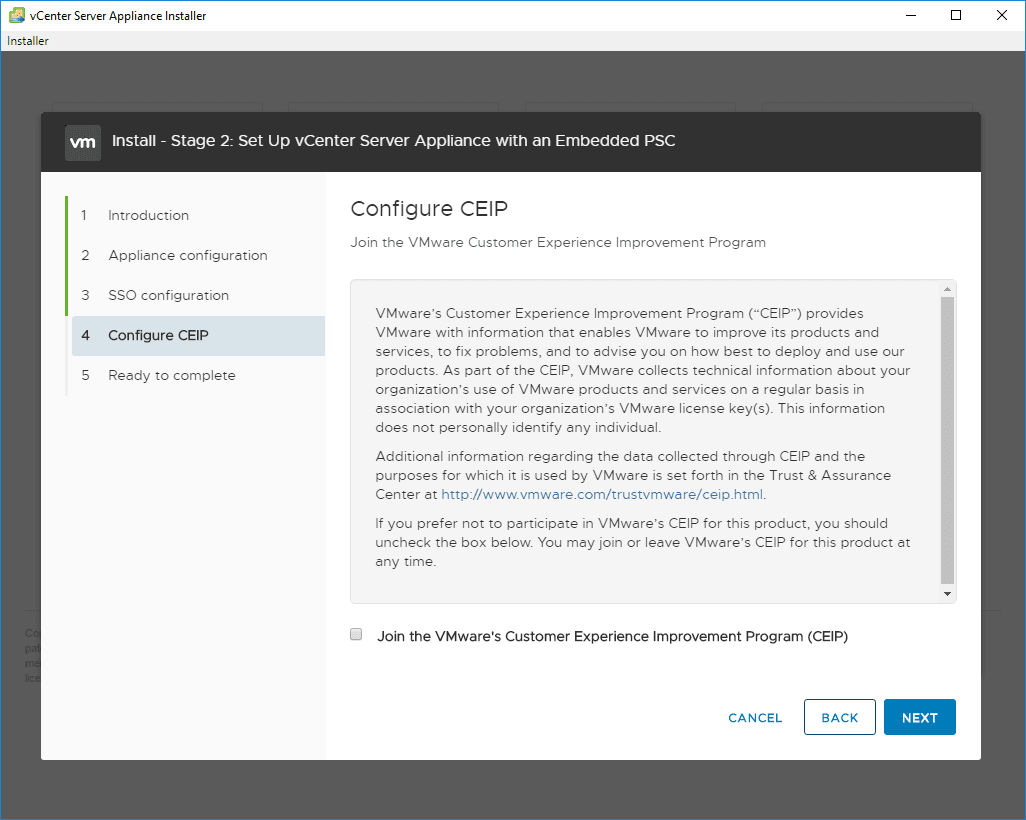Close the vCenter installer window

(1002, 15)
